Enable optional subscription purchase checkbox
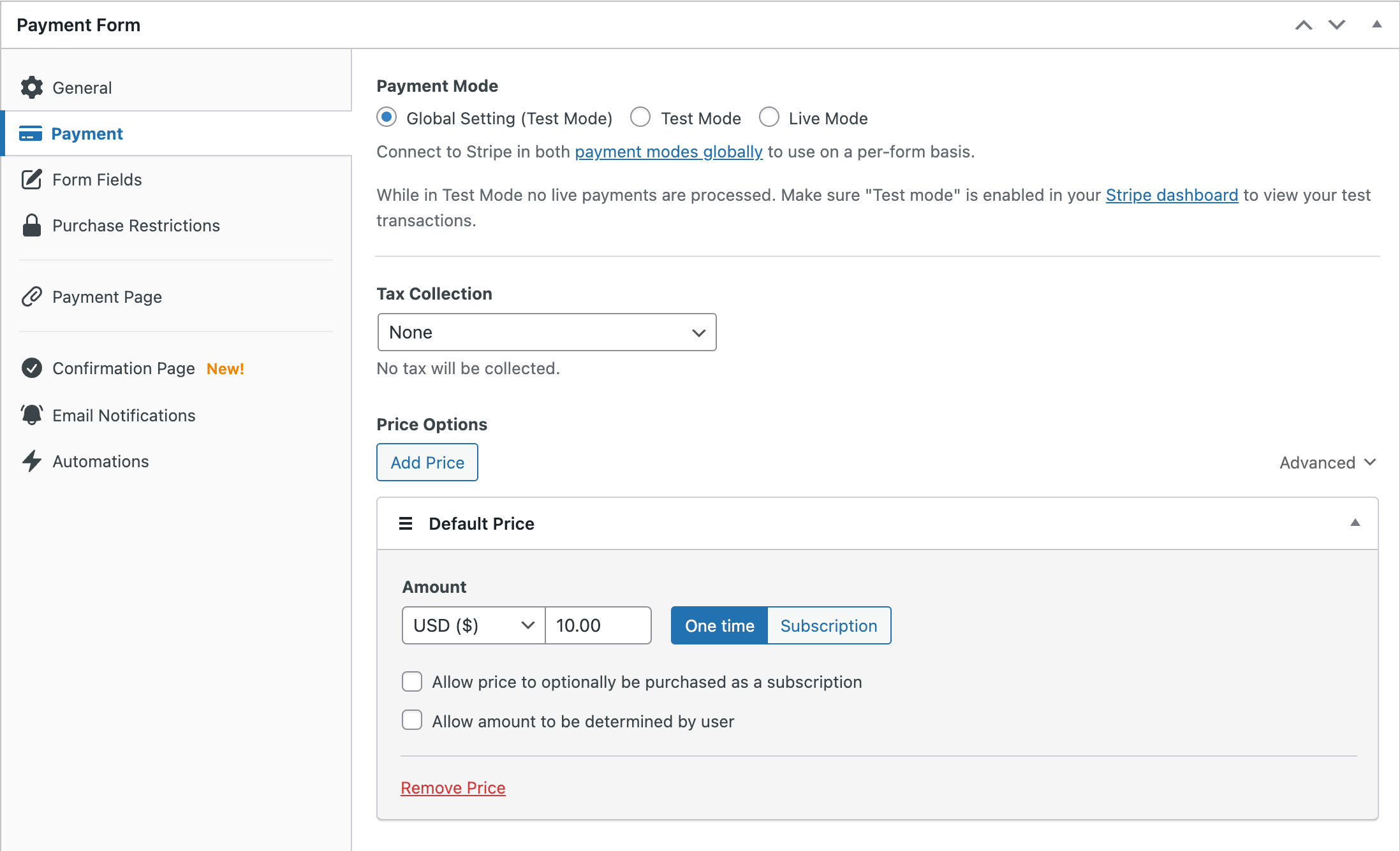 coord(412,681)
